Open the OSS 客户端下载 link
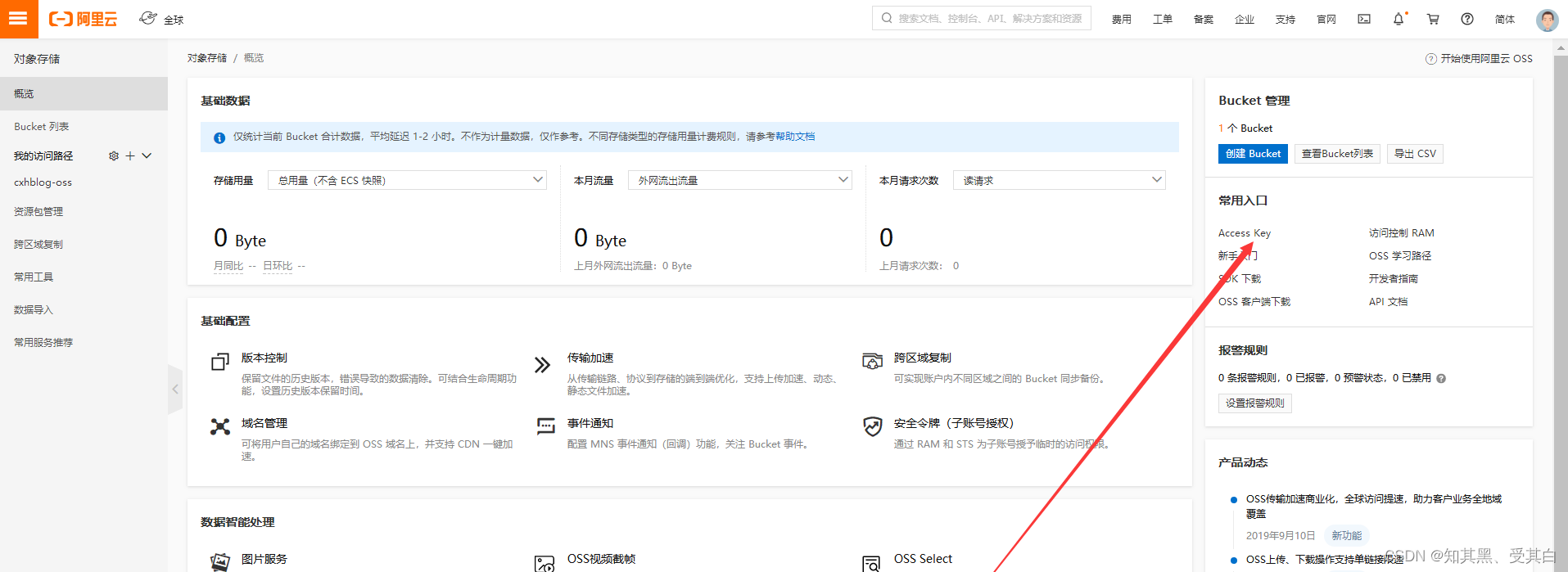The height and width of the screenshot is (572, 1568). tap(1254, 302)
